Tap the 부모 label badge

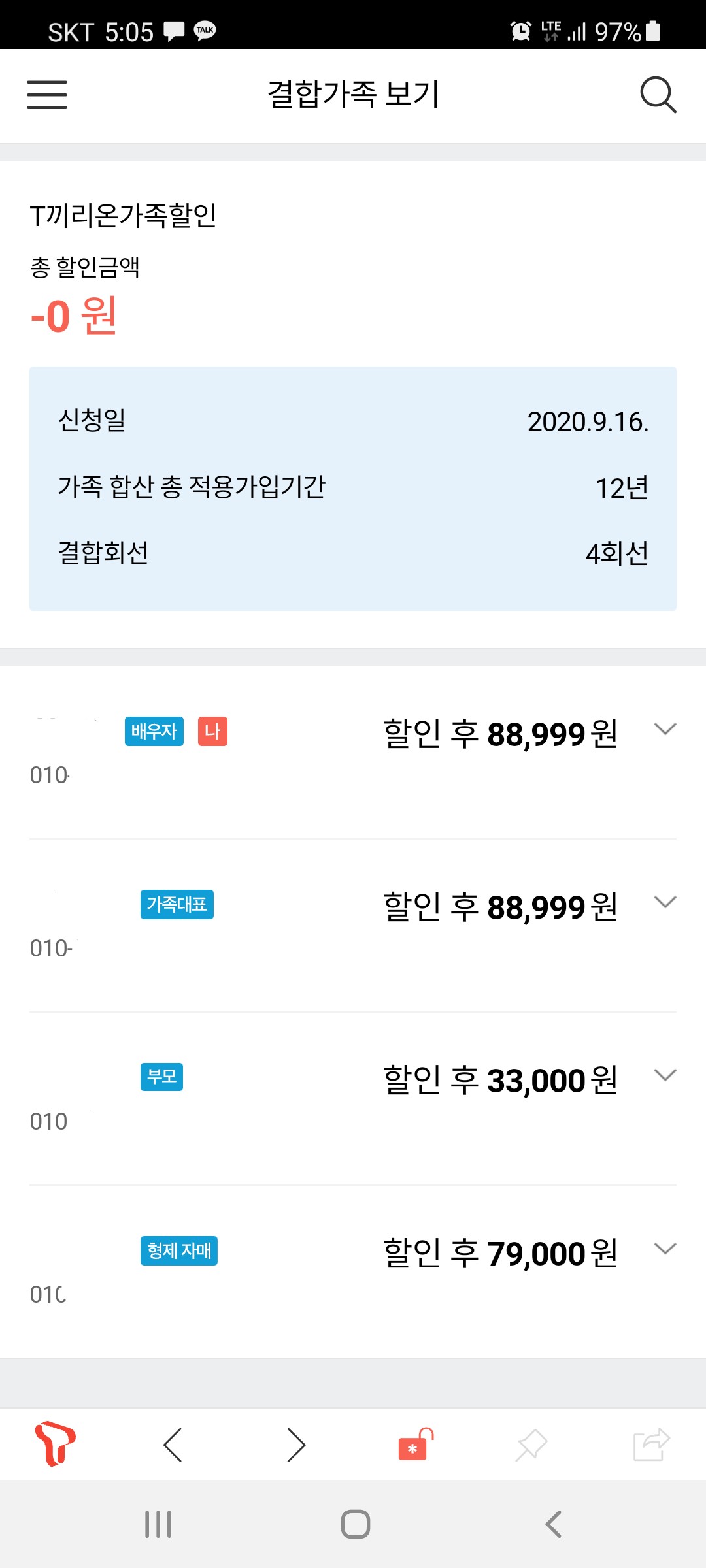click(161, 1077)
